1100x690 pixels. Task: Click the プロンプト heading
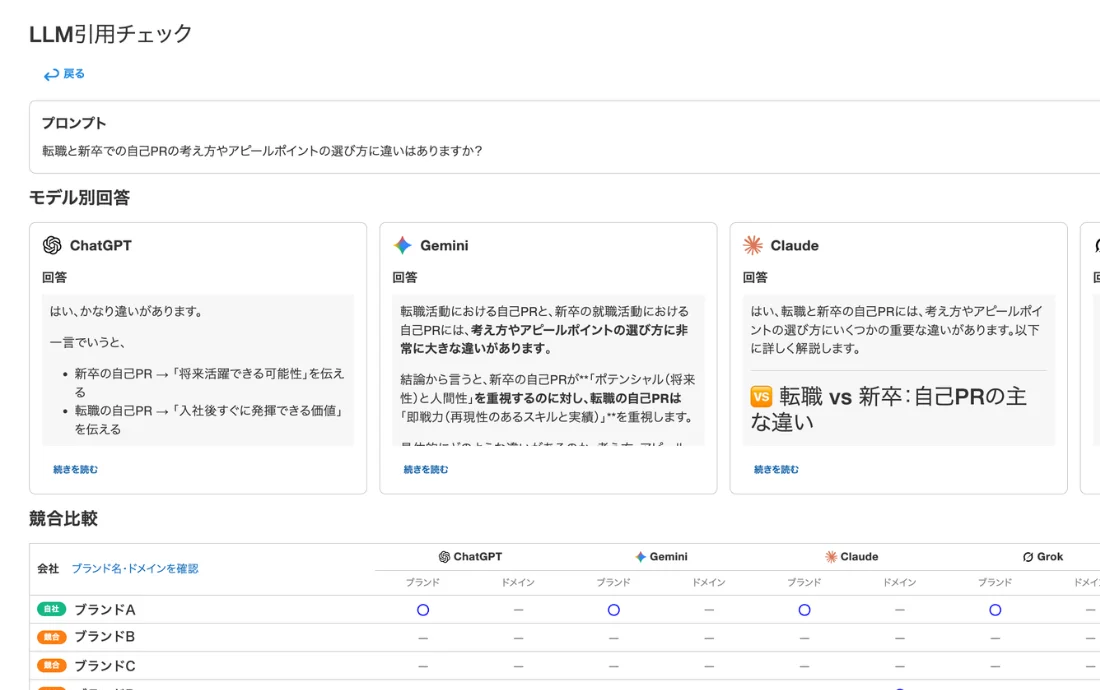coord(74,123)
